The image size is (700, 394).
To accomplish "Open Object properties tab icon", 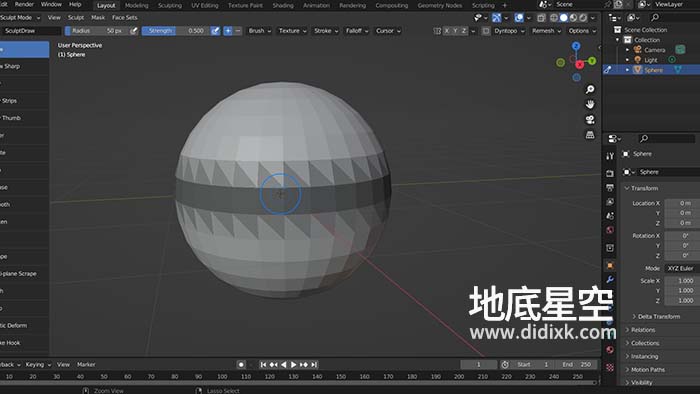I will coord(610,265).
